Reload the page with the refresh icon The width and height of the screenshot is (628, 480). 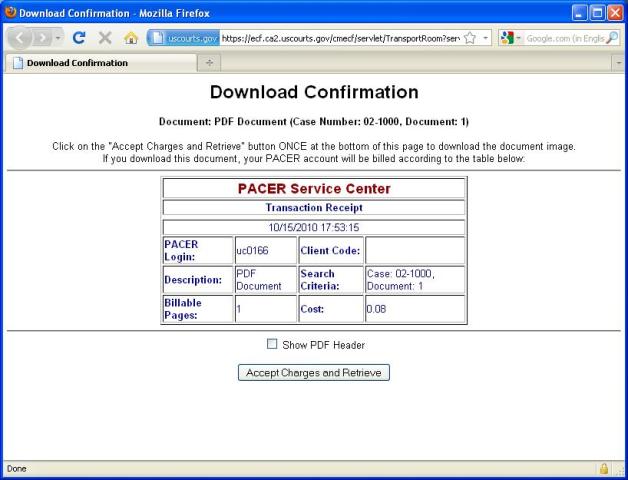coord(79,38)
